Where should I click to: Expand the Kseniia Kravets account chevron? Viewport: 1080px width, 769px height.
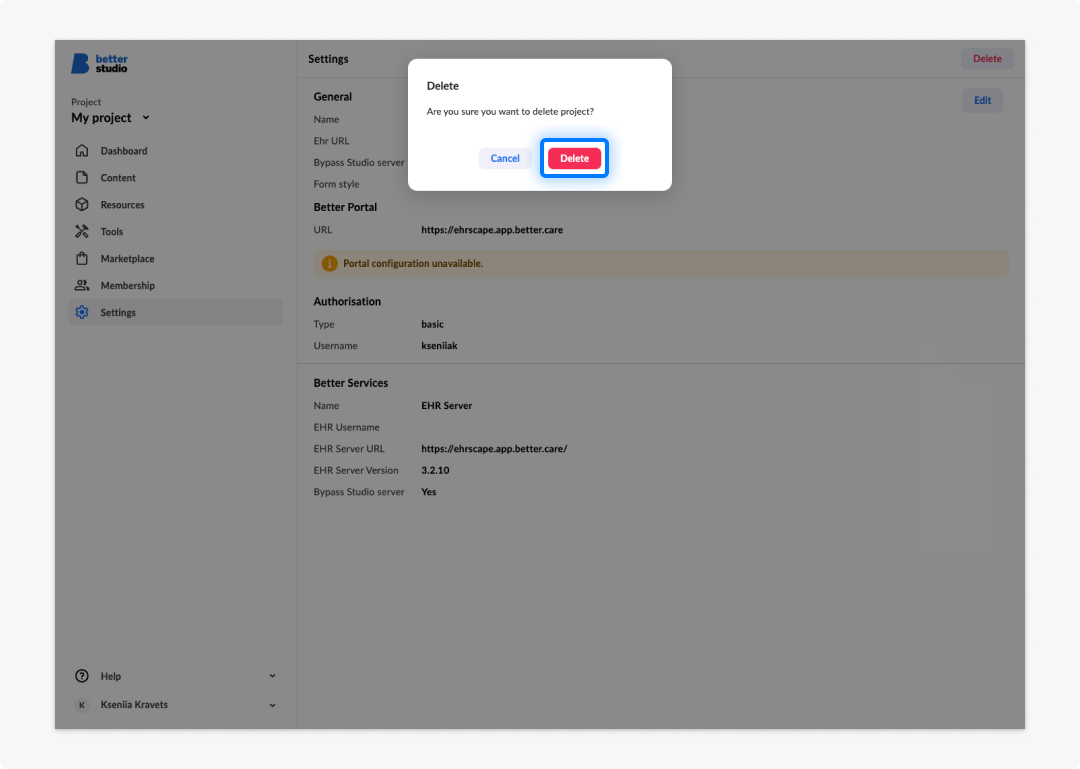coord(273,705)
